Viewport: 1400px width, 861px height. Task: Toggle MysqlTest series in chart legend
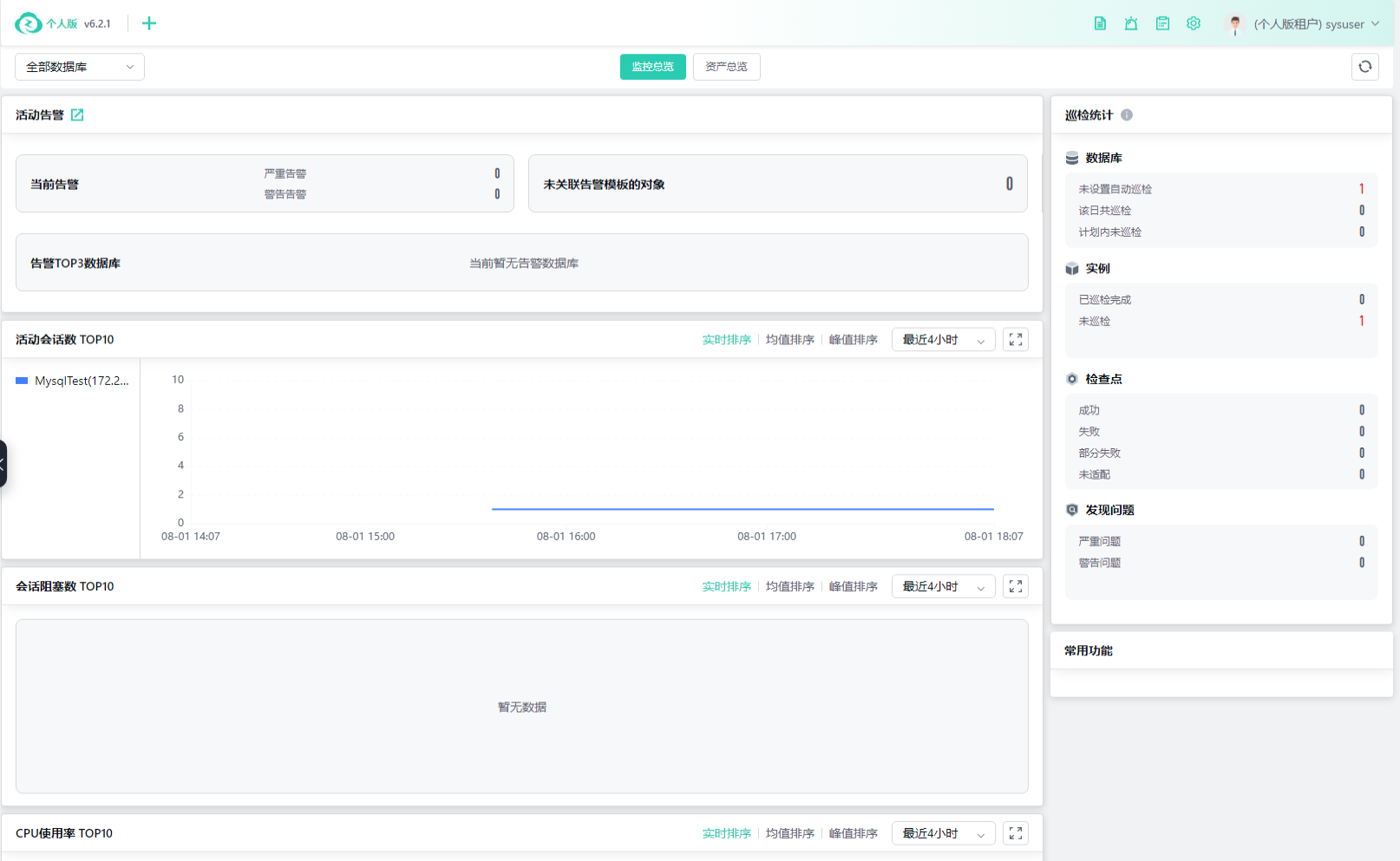pyautogui.click(x=73, y=381)
